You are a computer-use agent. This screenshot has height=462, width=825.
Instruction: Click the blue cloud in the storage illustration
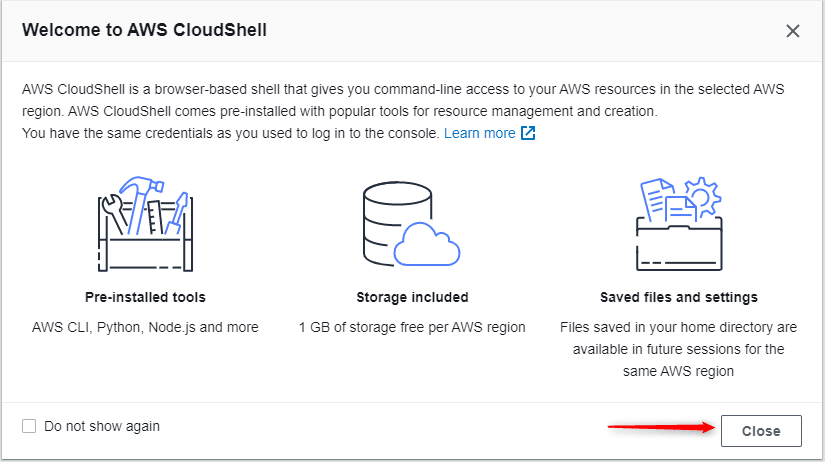pyautogui.click(x=427, y=244)
